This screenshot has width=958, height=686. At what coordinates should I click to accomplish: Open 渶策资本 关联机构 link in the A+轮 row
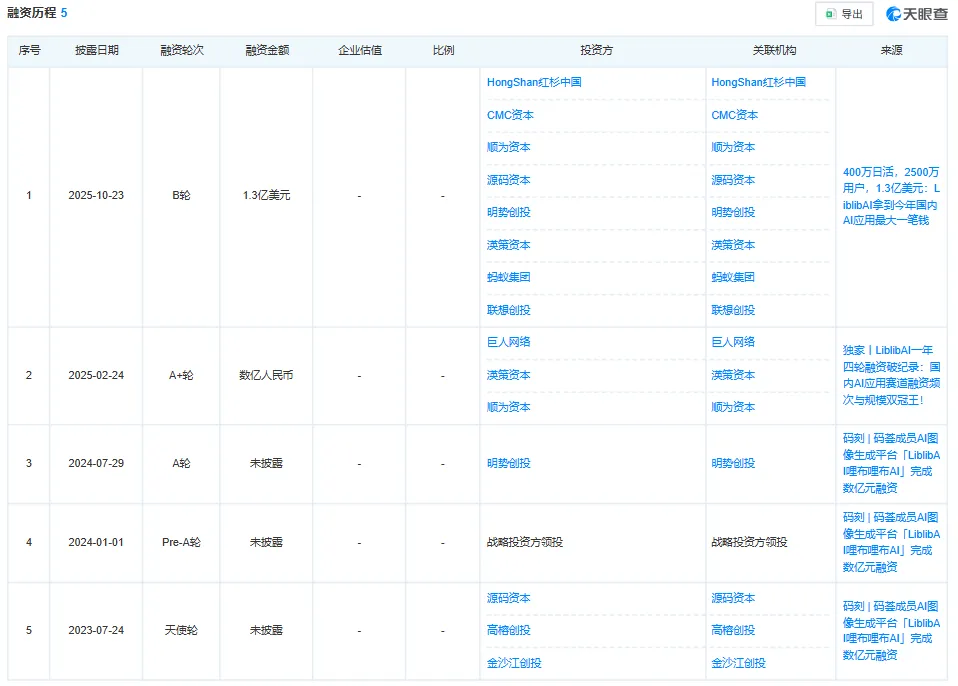733,375
